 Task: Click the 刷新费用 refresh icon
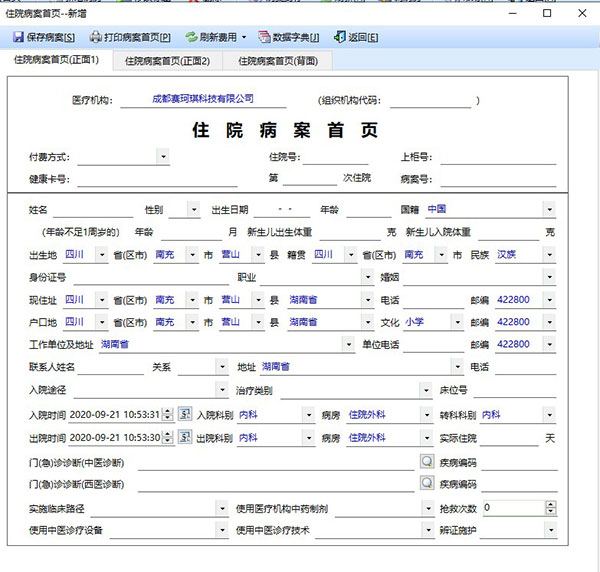(x=191, y=38)
